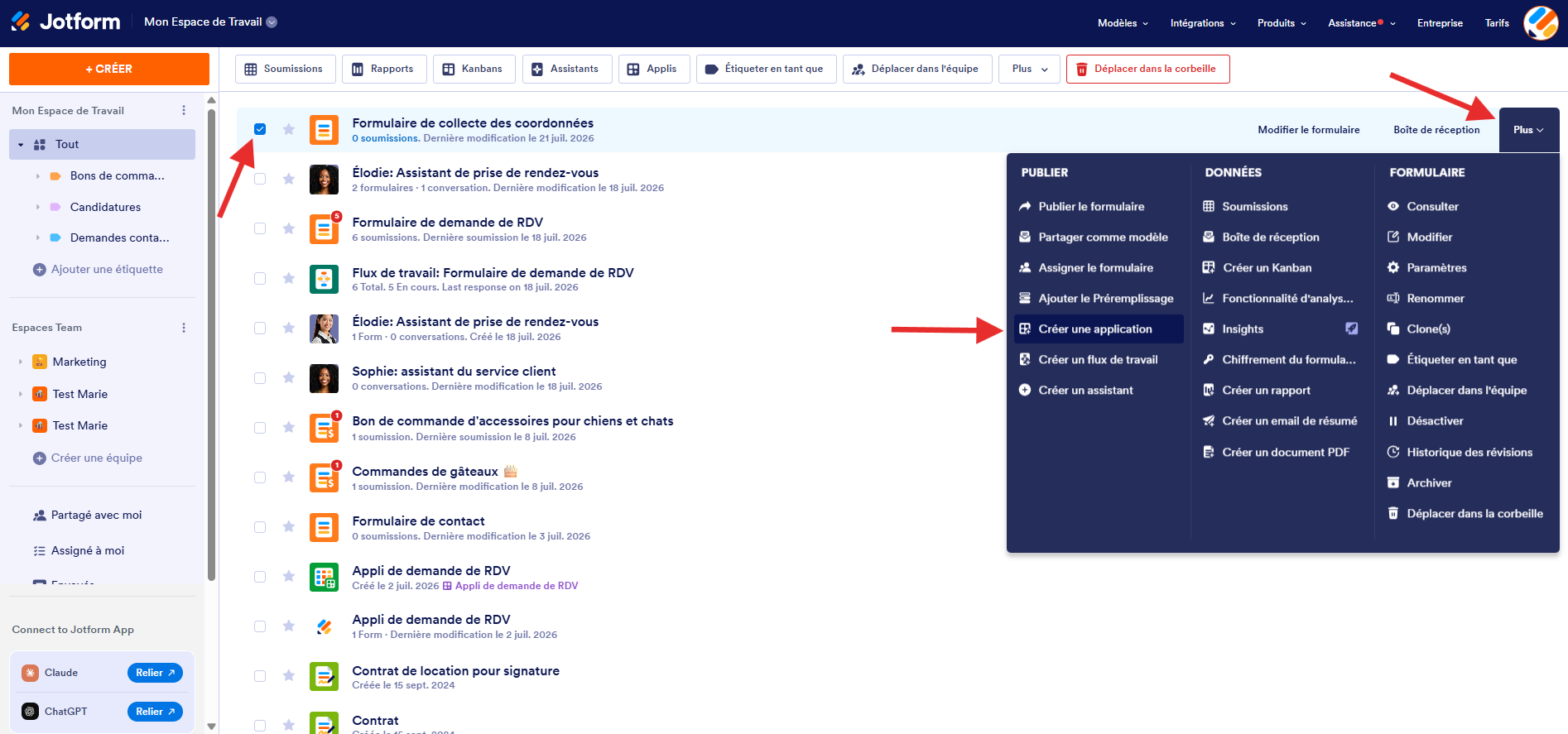Expand the Produits navigation menu

[x=1282, y=23]
